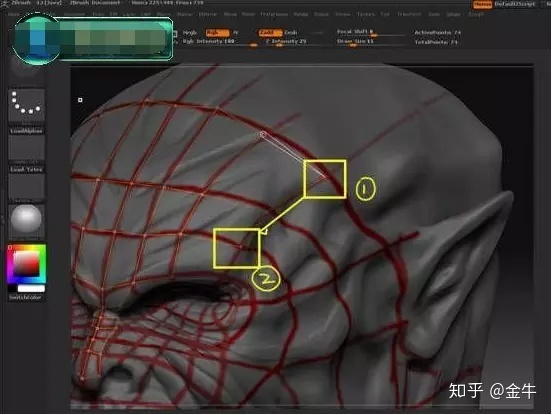Open the Stencil menu
The width and height of the screenshot is (552, 415).
[321, 14]
